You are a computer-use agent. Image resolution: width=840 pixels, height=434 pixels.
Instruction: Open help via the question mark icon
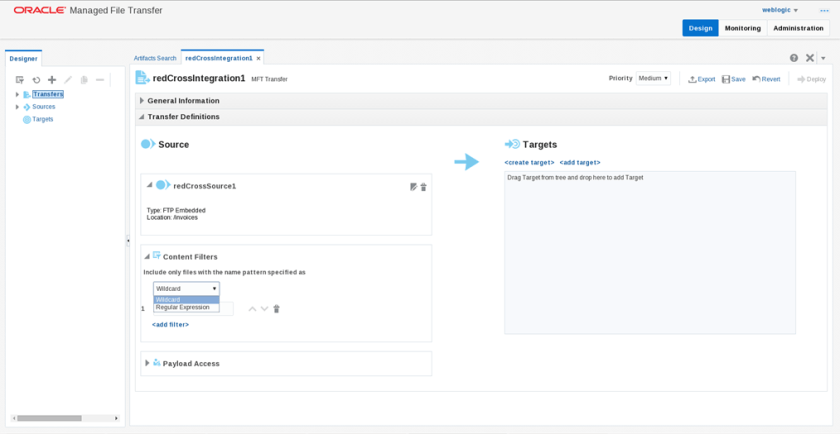(x=794, y=58)
